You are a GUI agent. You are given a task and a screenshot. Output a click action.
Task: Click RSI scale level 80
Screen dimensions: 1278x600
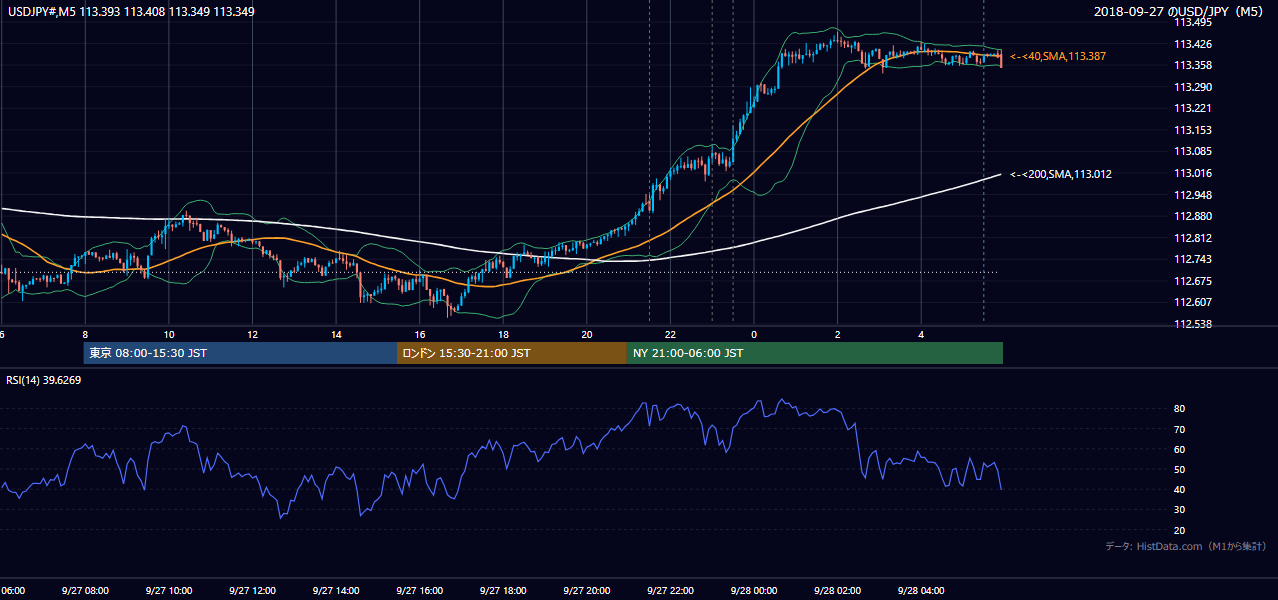click(x=1179, y=409)
